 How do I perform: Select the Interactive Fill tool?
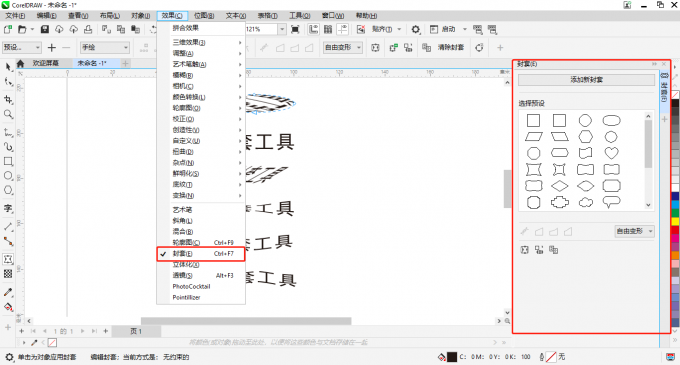point(8,307)
